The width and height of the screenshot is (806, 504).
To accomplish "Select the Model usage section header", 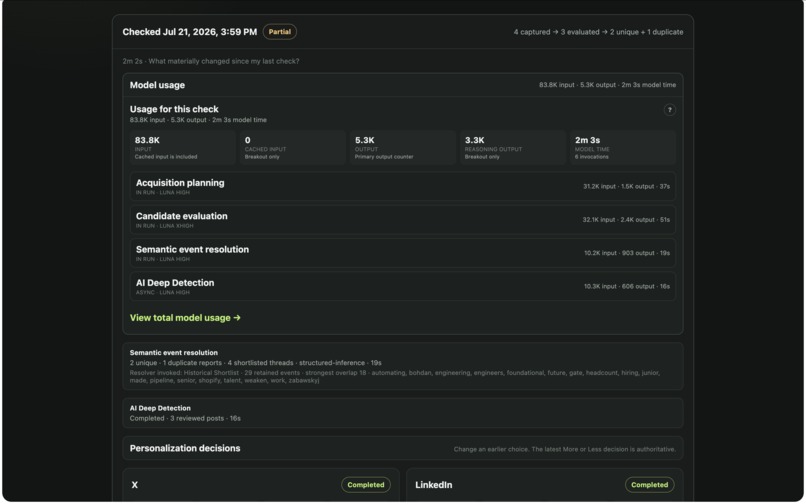I will coord(402,85).
